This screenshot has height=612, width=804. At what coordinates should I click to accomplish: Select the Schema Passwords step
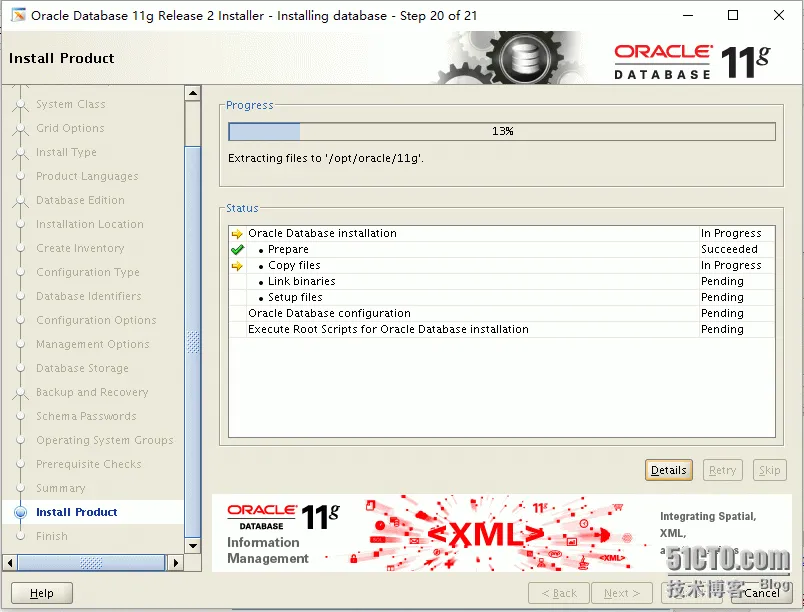[x=86, y=416]
